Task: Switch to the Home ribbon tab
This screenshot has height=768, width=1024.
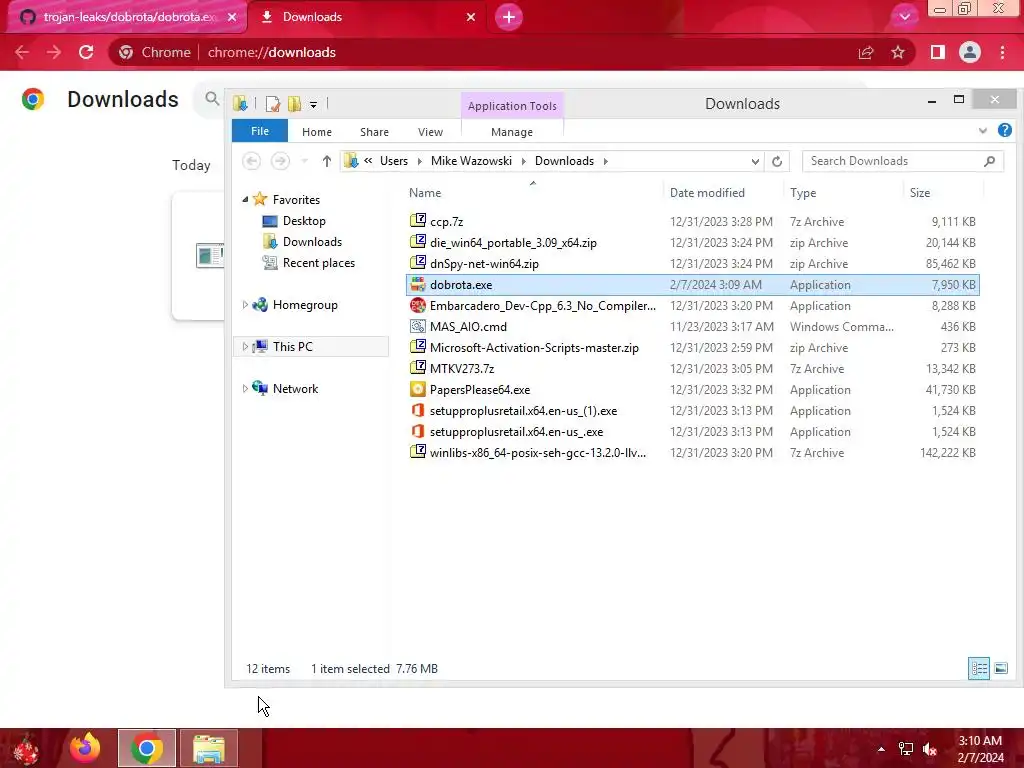Action: [317, 132]
